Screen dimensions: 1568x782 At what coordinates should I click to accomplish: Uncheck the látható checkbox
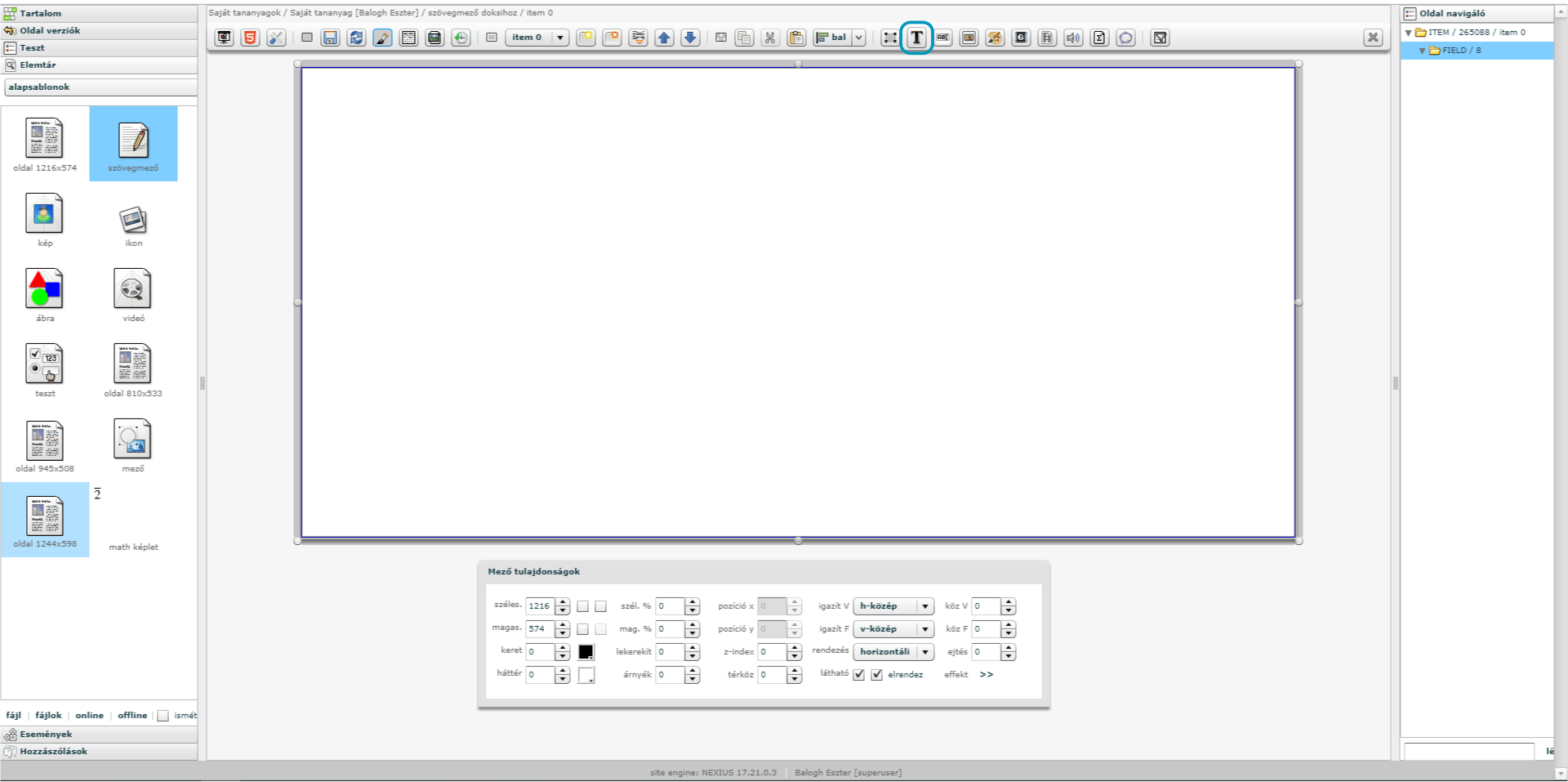(x=858, y=675)
